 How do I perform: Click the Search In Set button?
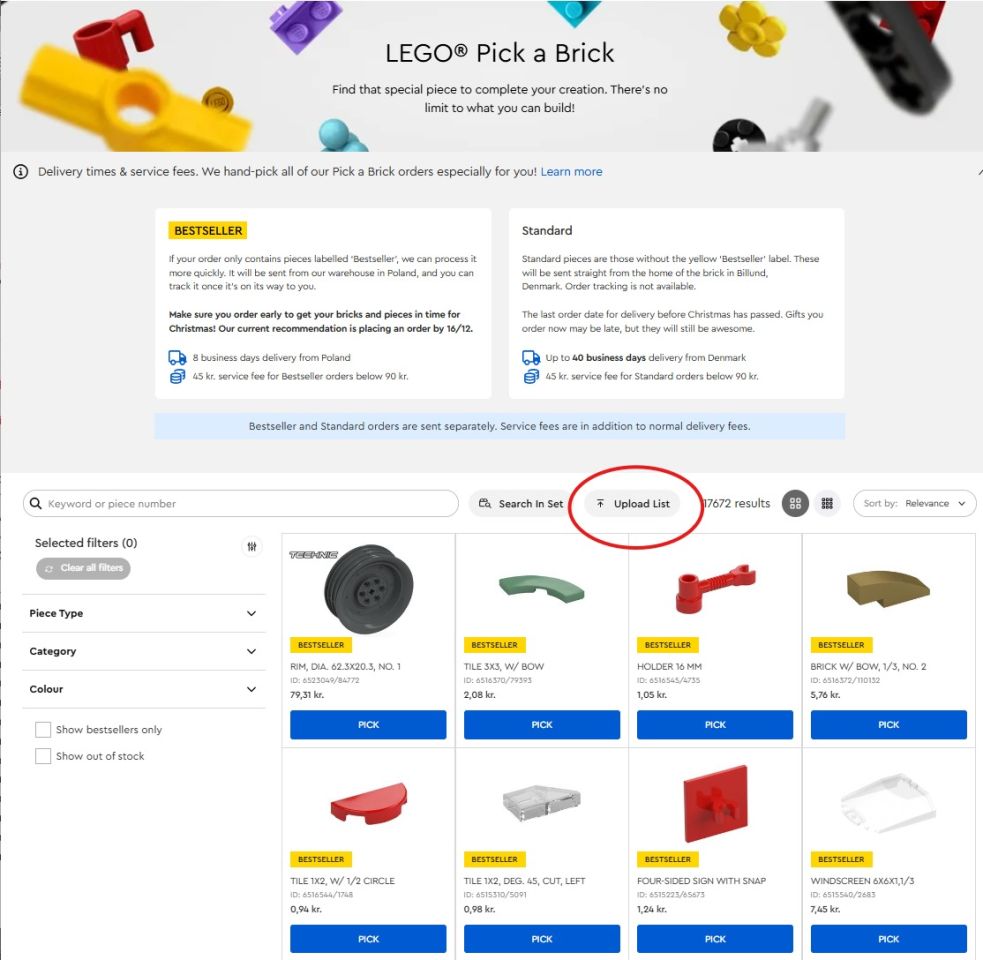520,504
